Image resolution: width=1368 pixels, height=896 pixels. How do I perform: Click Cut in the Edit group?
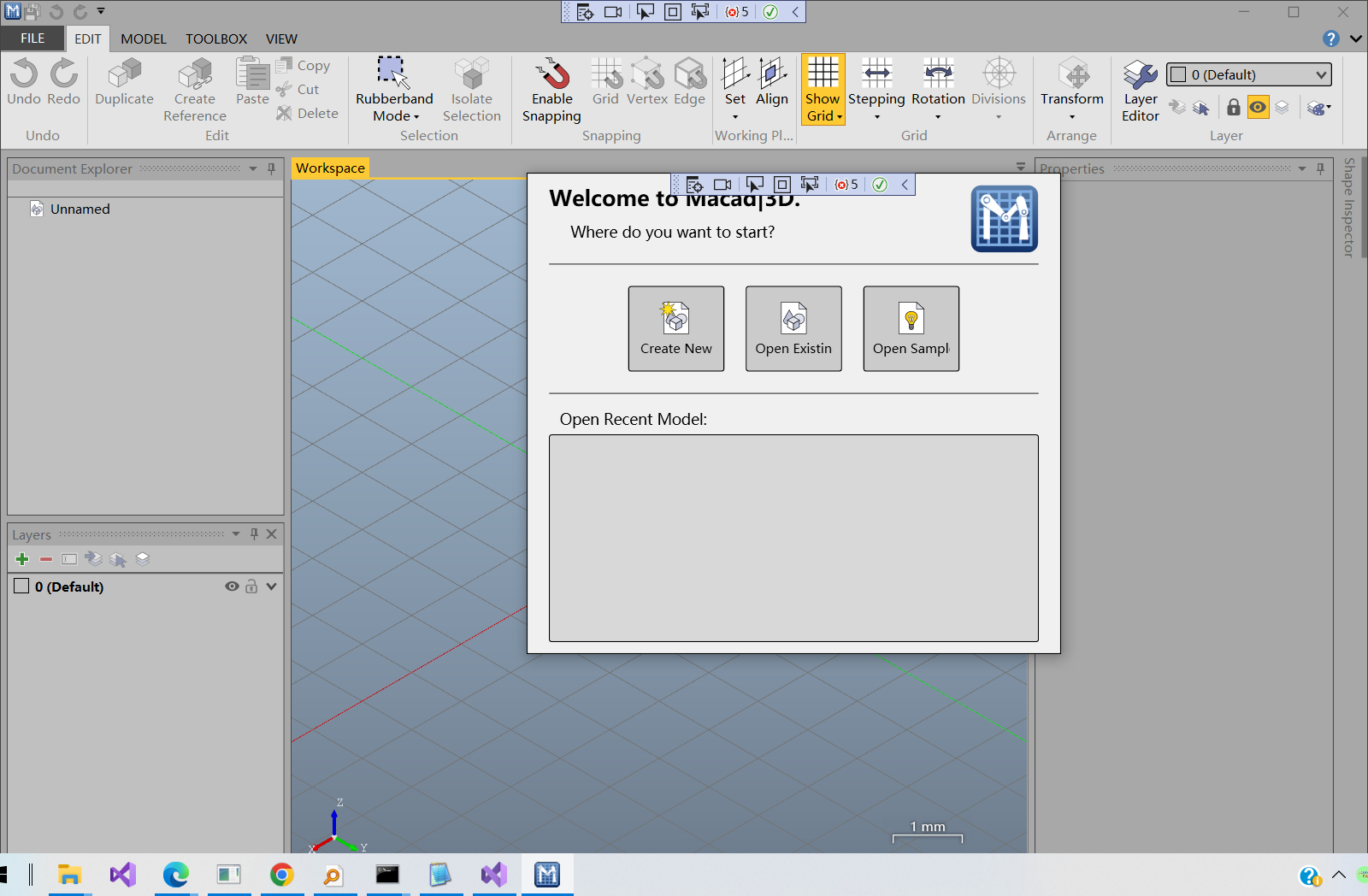tap(298, 90)
